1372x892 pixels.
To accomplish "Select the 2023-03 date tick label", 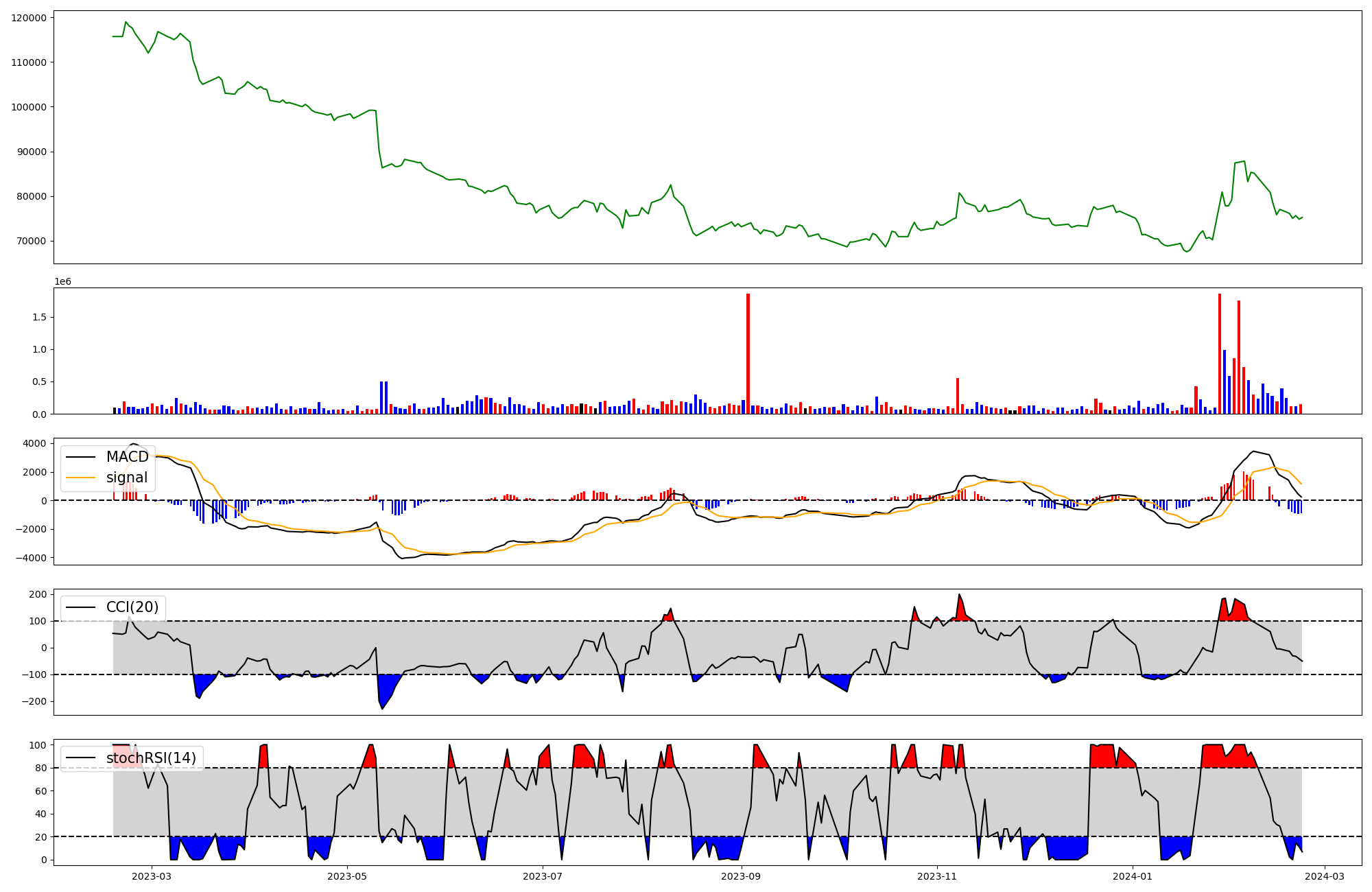I will coord(152,876).
